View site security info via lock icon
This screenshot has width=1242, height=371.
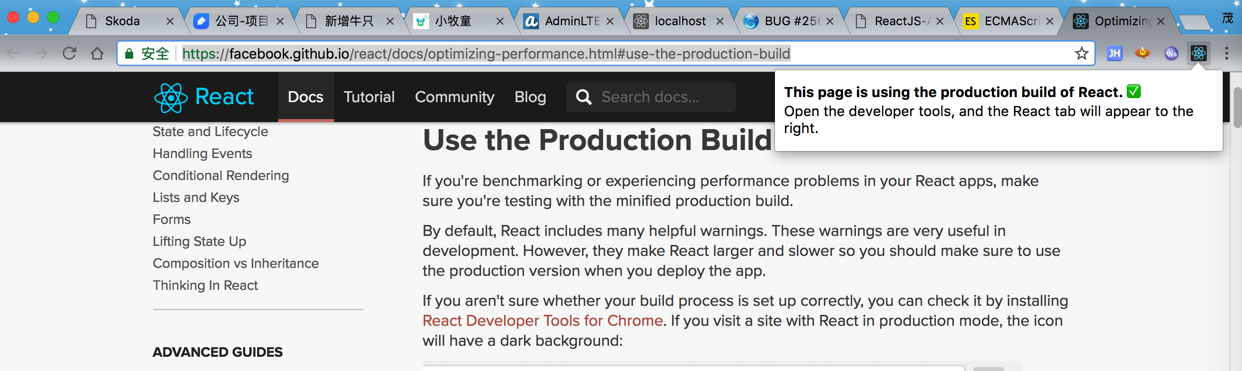click(x=130, y=53)
